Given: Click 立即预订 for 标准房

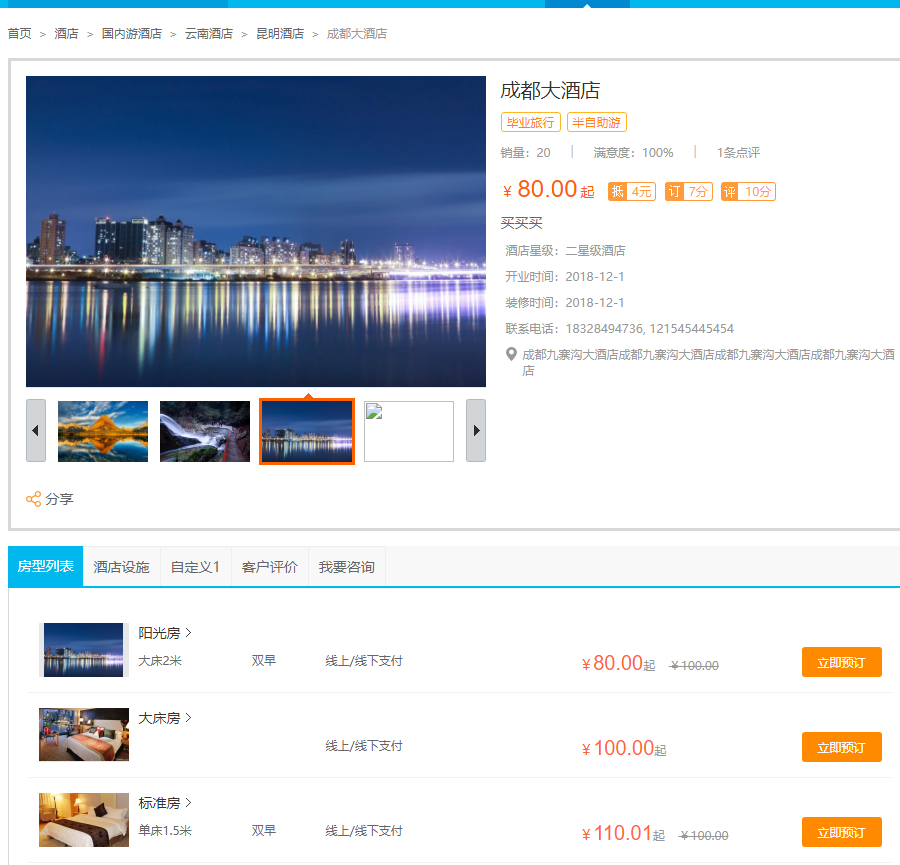Looking at the screenshot, I should (841, 833).
